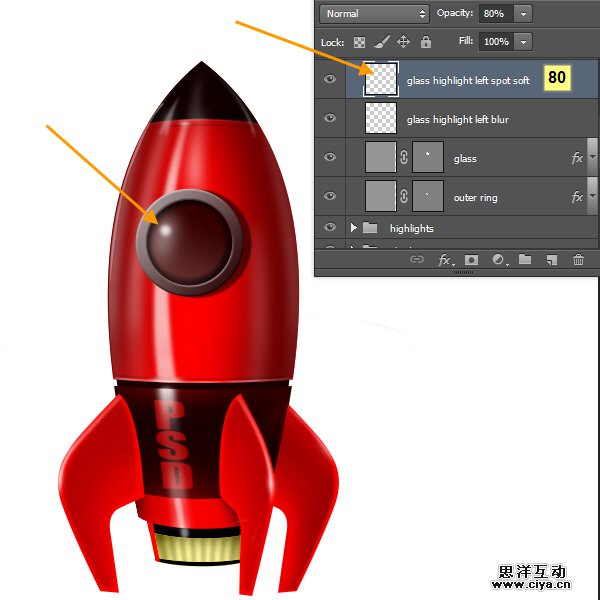This screenshot has height=600, width=600.
Task: Select the layer name glass highlight left spot soft
Action: click(468, 80)
